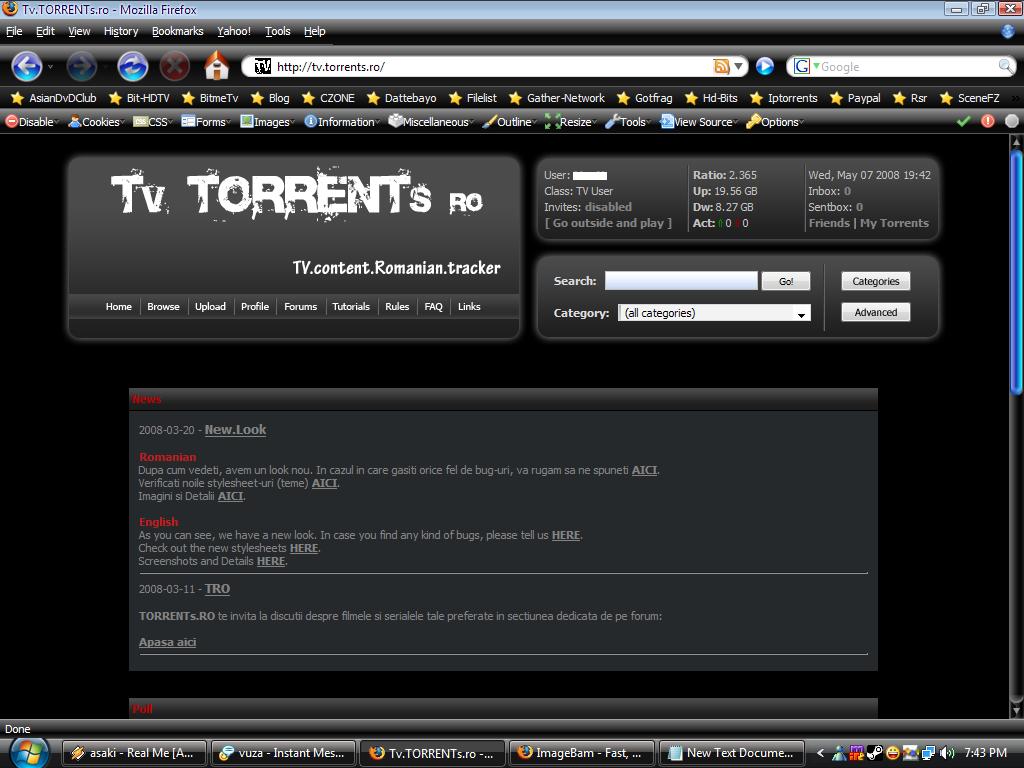The image size is (1024, 768).
Task: Open the Forms developer toolbar menu
Action: tap(206, 122)
